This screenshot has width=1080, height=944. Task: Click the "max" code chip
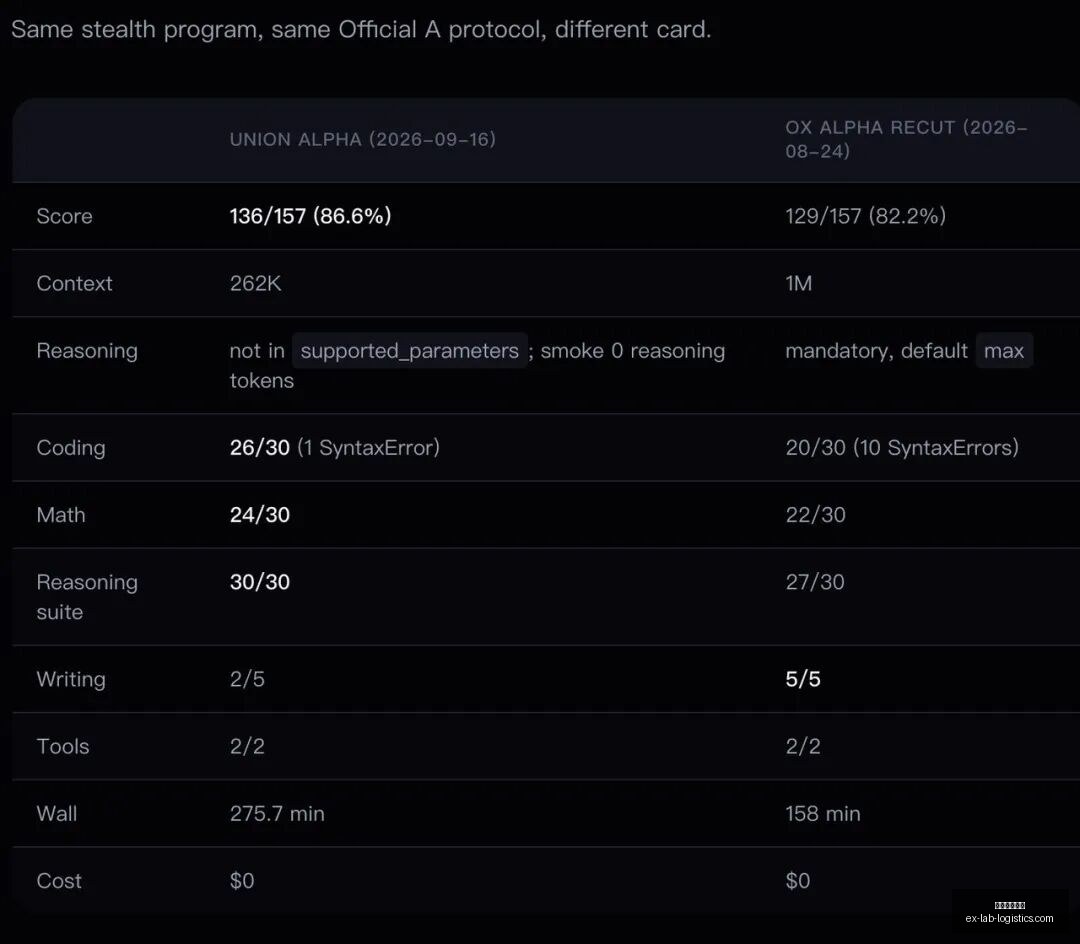[x=1004, y=350]
